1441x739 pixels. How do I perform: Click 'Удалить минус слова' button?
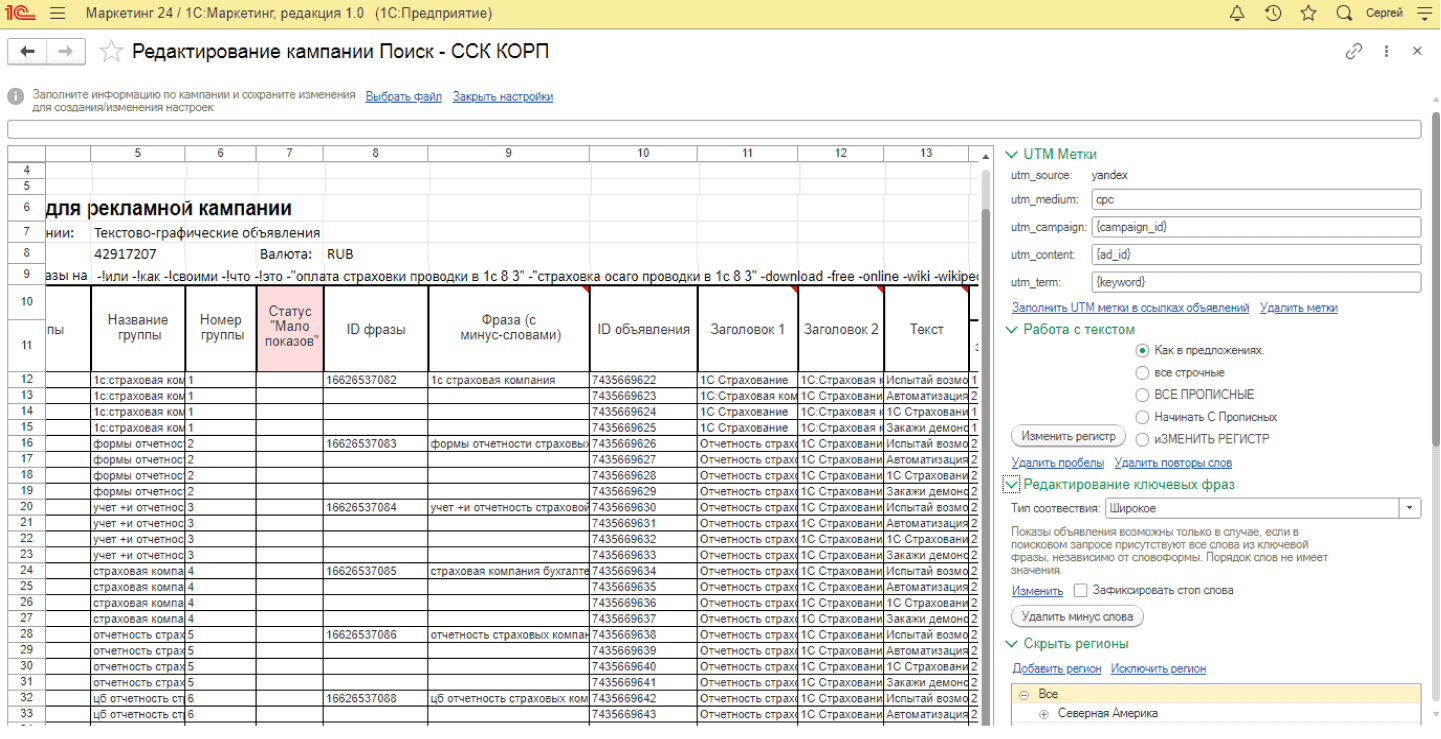click(1077, 617)
